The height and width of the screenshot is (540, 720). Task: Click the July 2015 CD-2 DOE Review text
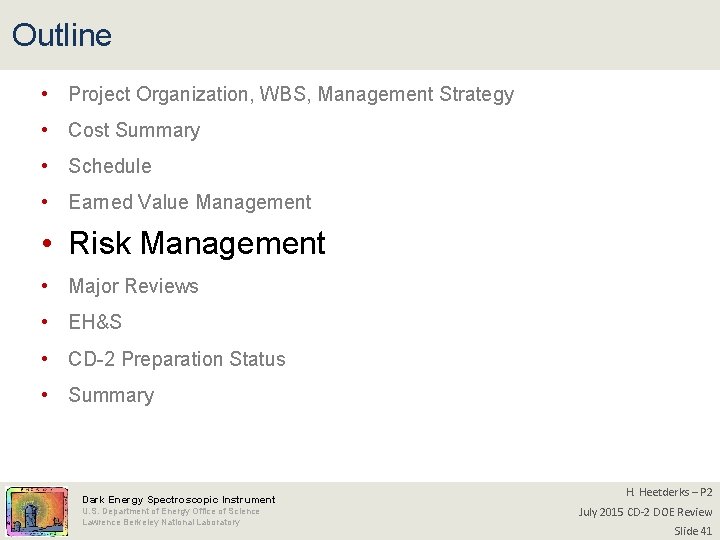(645, 512)
